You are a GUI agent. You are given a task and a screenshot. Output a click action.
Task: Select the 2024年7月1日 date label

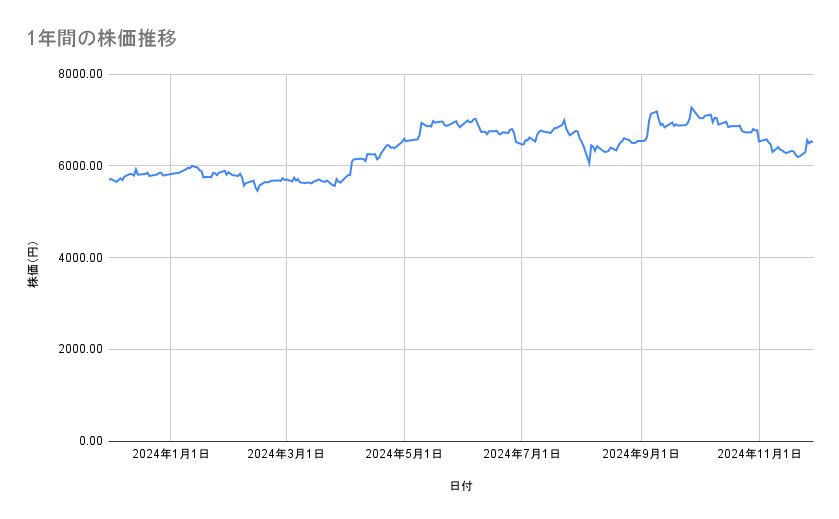click(521, 455)
